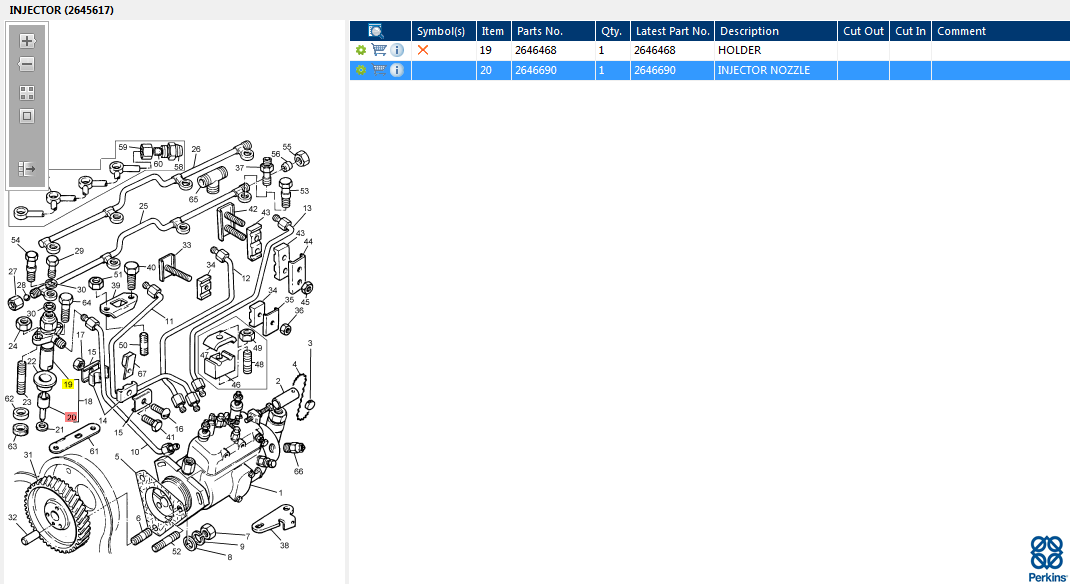
Task: Open the parts list search icon
Action: point(376,31)
